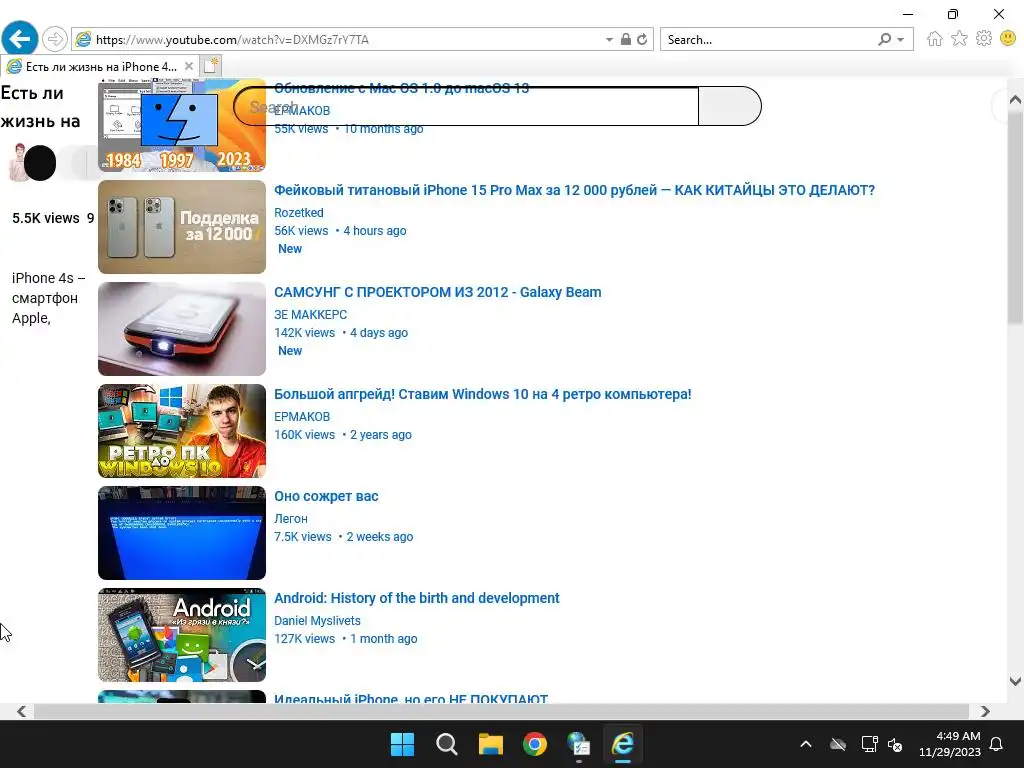Click the ЗЕ МАККЕРС channel name
Image resolution: width=1024 pixels, height=768 pixels.
pyautogui.click(x=310, y=314)
